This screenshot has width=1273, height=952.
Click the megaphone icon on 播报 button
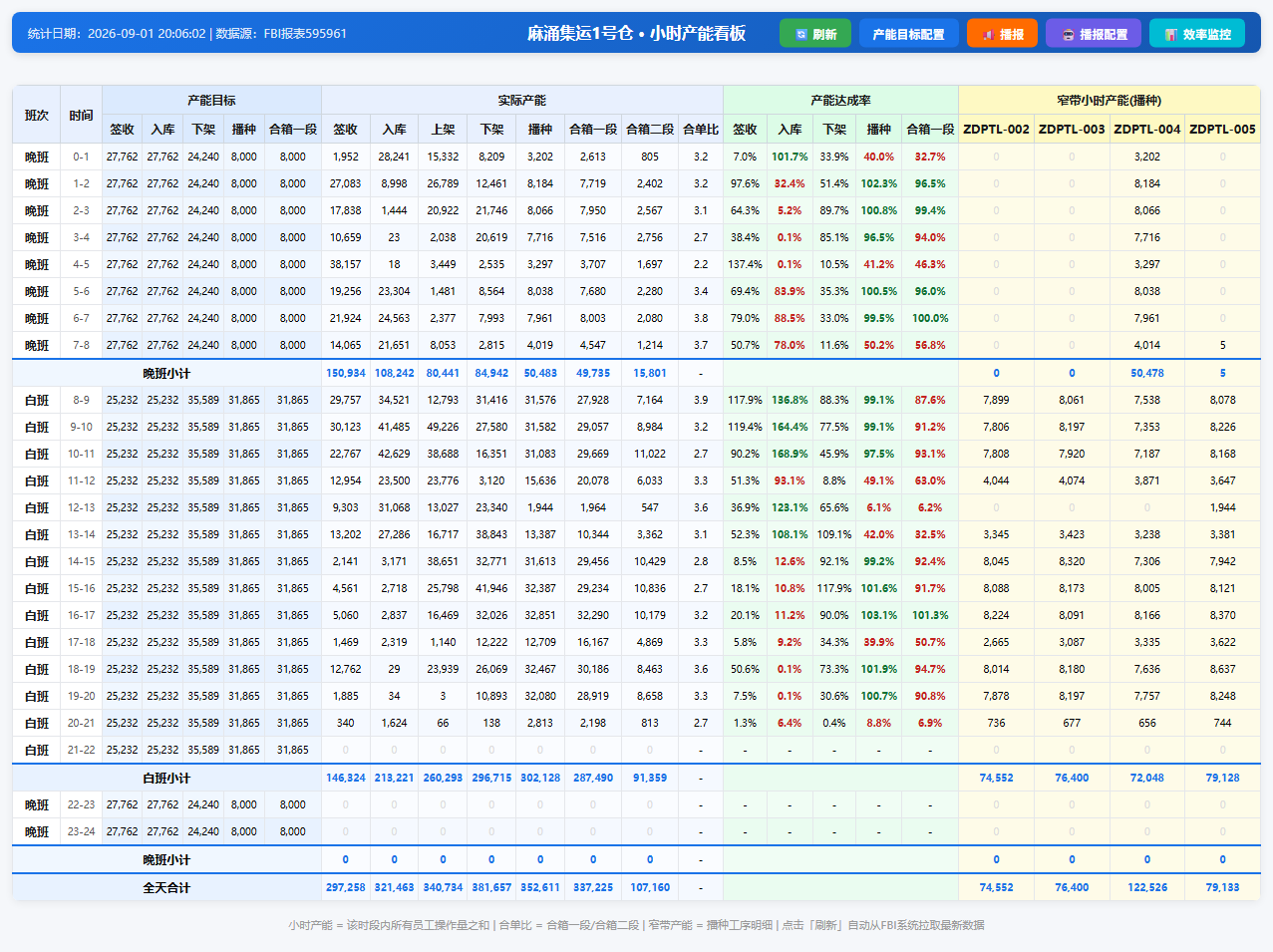[x=987, y=34]
